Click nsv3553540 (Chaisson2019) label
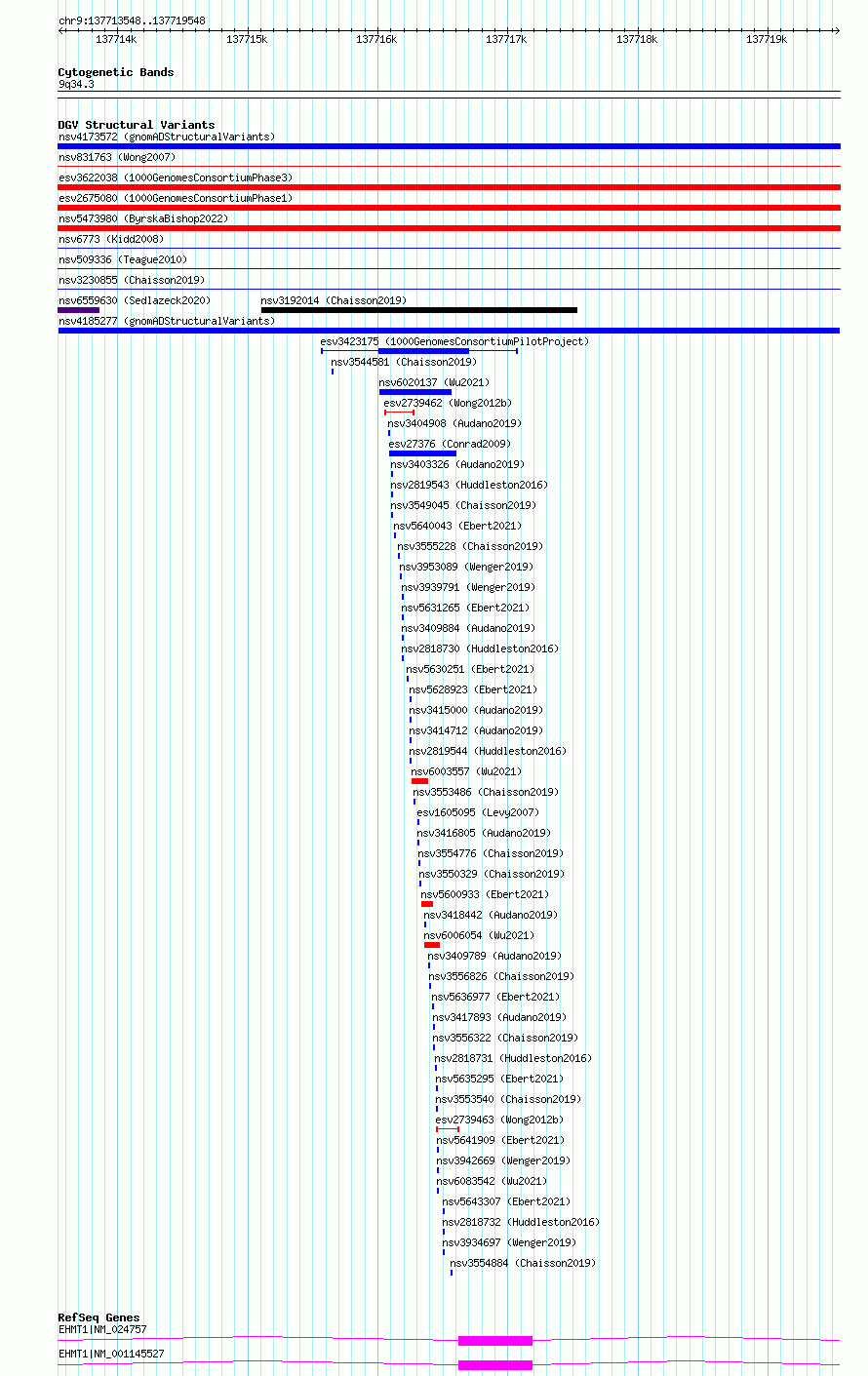The image size is (868, 1376). click(508, 1099)
